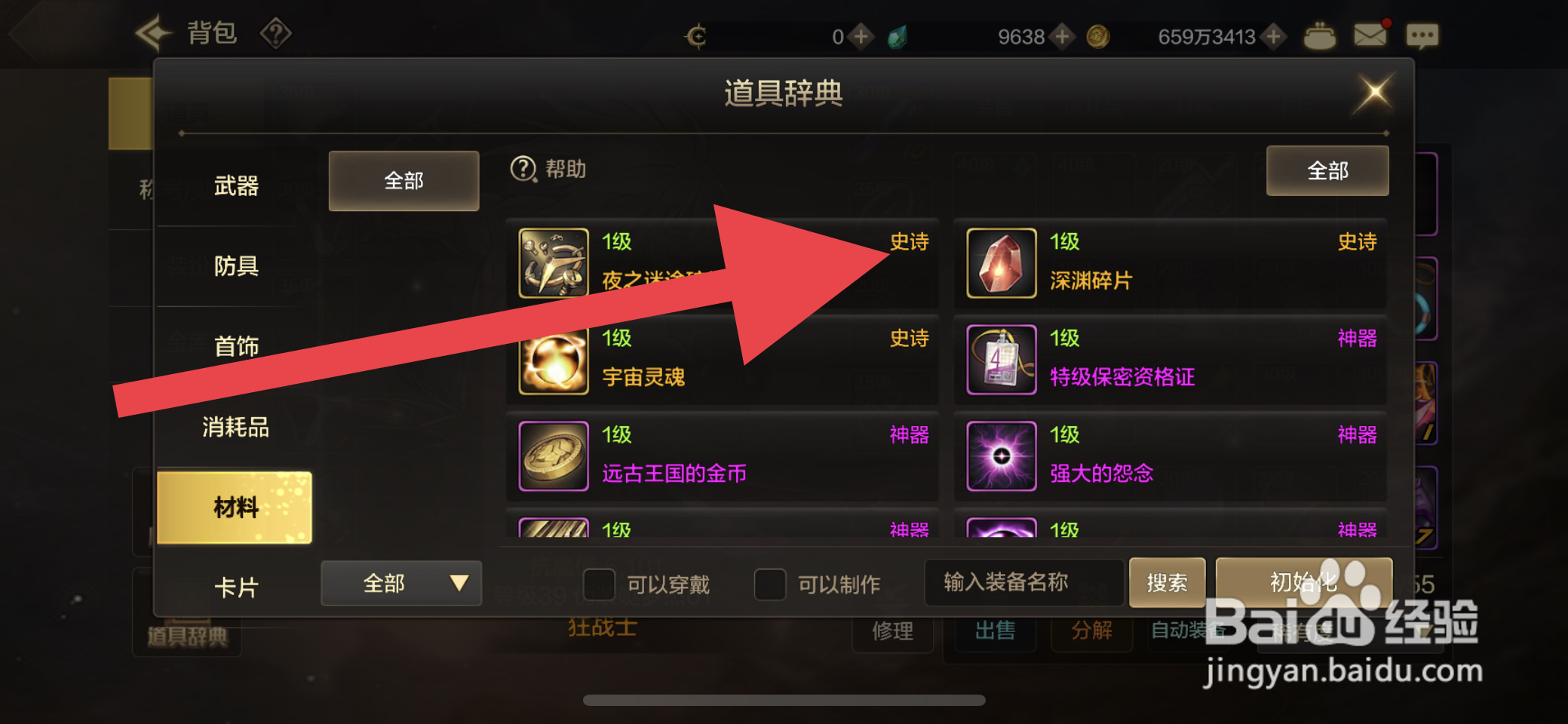Select the 强大的怨念 purple vortex icon
1568x724 pixels.
1002,456
